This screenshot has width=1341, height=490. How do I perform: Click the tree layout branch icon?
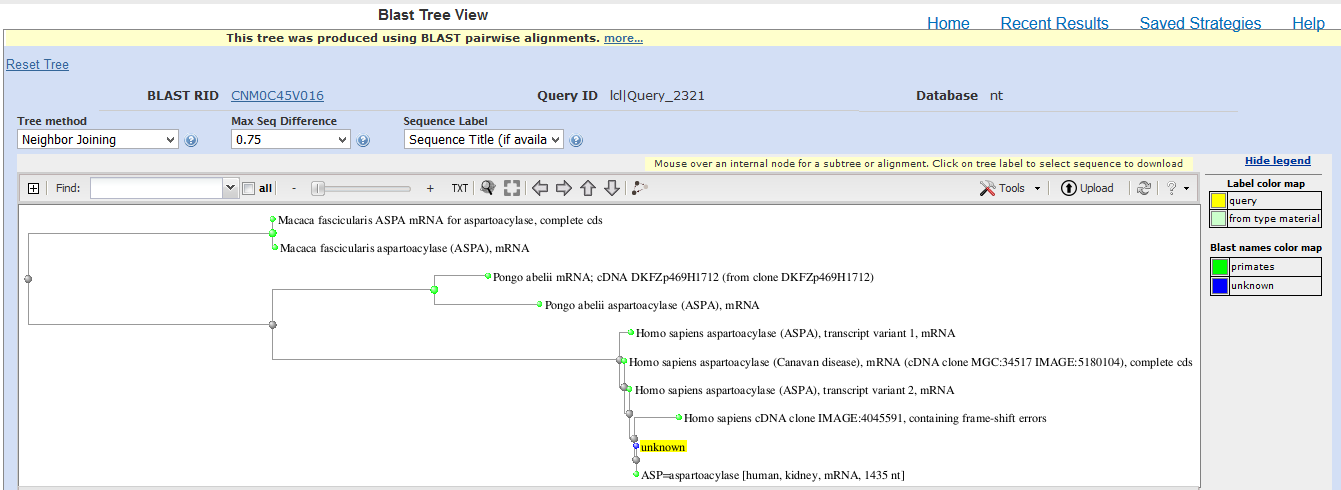pyautogui.click(x=640, y=188)
